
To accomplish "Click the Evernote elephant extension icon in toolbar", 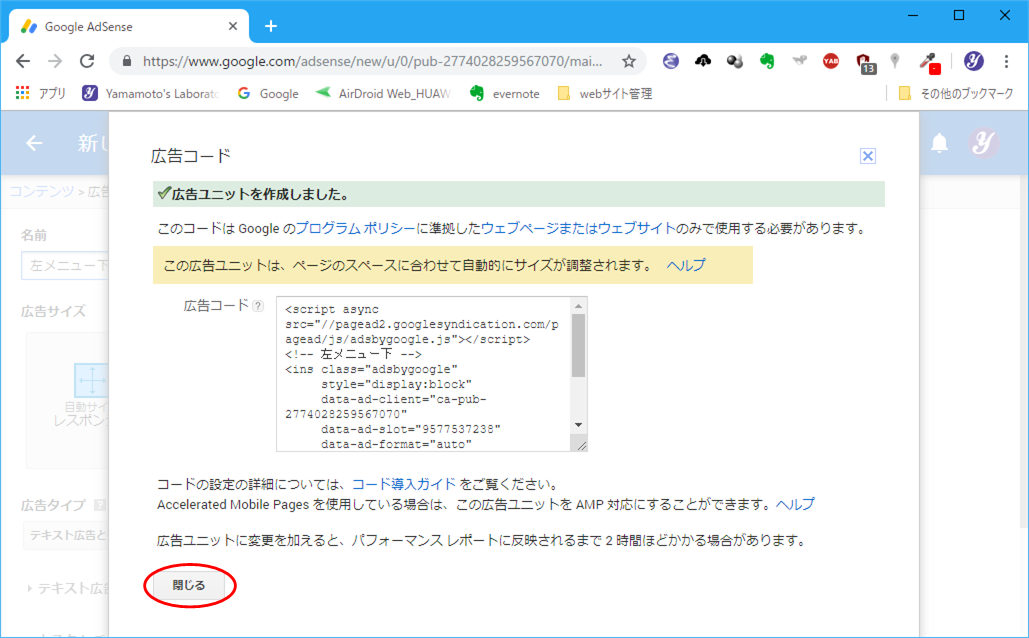I will tap(766, 61).
